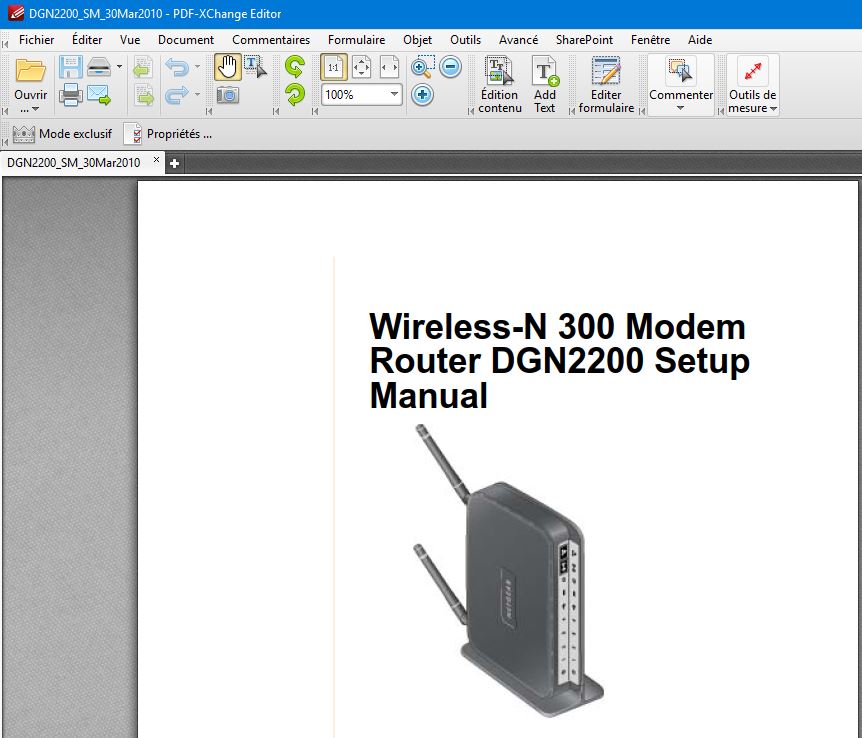Expand the Outils de mesure dropdown arrow
Viewport: 862px width, 738px height.
pyautogui.click(x=773, y=109)
